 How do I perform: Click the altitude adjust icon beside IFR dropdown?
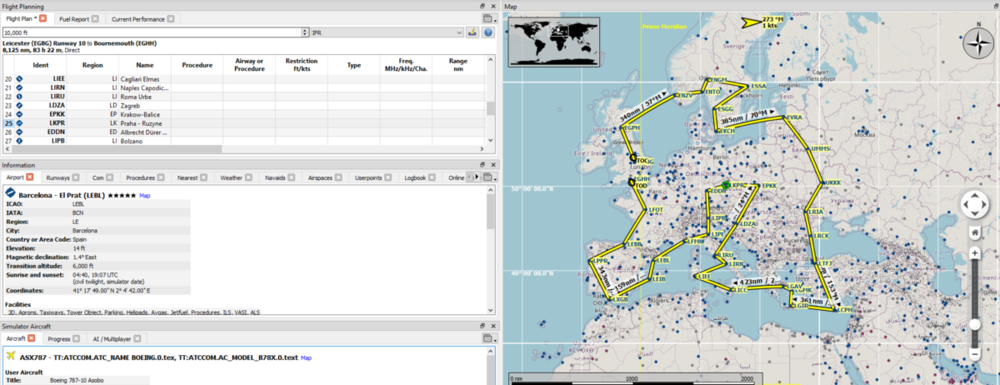473,32
